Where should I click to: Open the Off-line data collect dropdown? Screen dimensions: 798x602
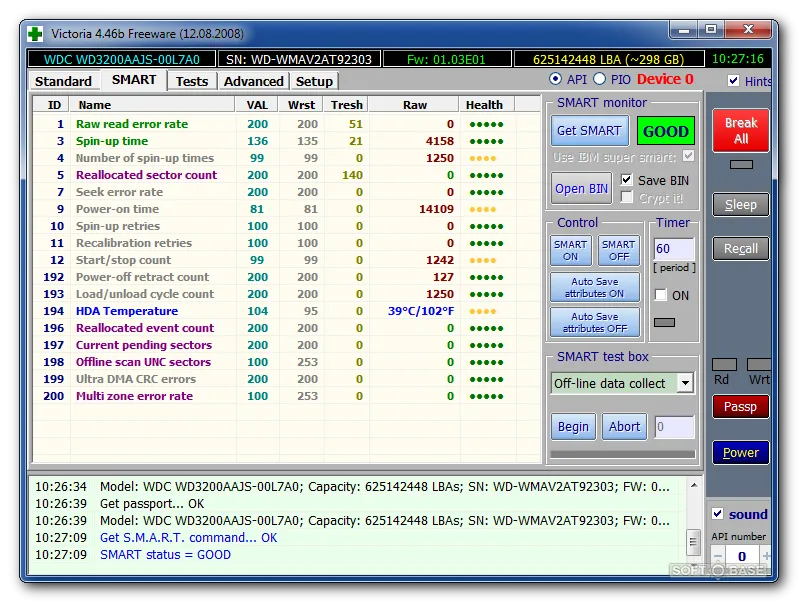pyautogui.click(x=685, y=383)
